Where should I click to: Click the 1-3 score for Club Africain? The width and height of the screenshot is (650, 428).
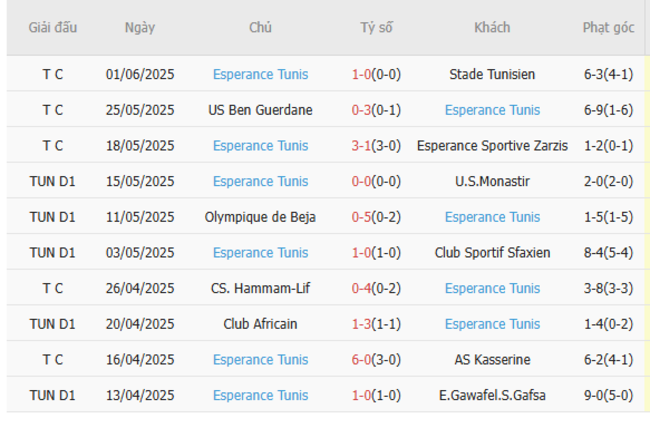pos(363,324)
